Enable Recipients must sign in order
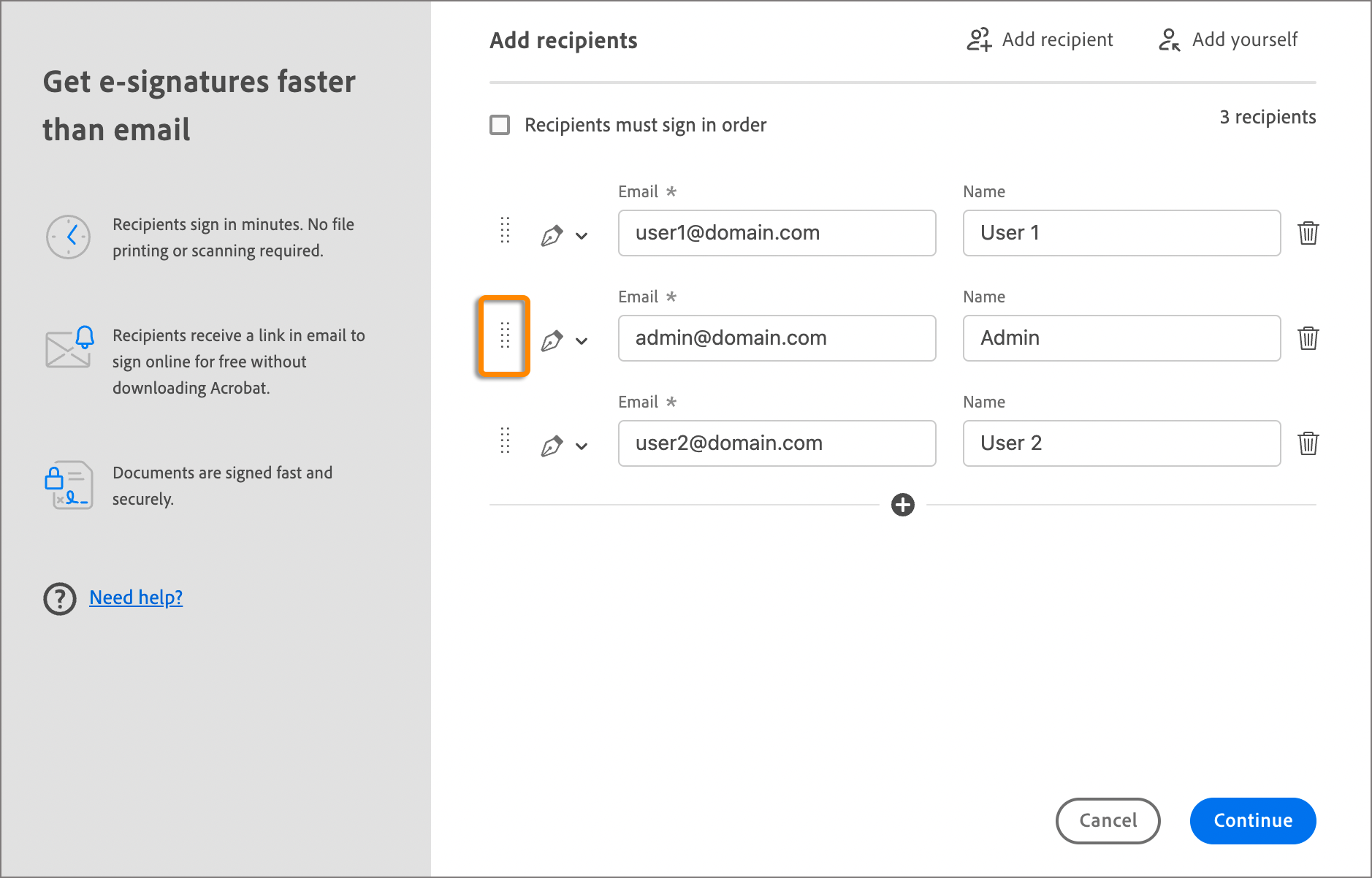 500,125
